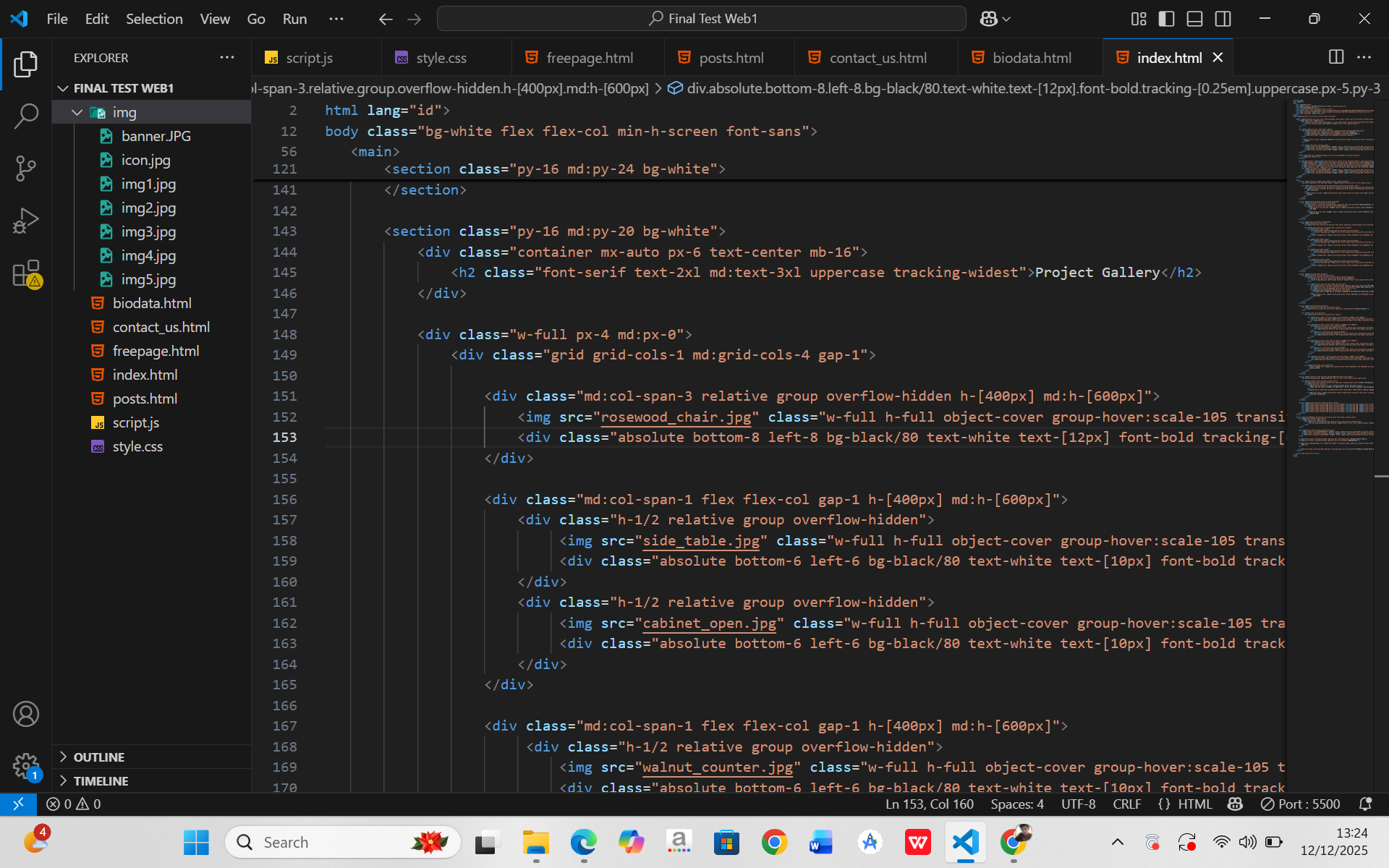Click the Port : 5500 Live Server button

click(1300, 804)
